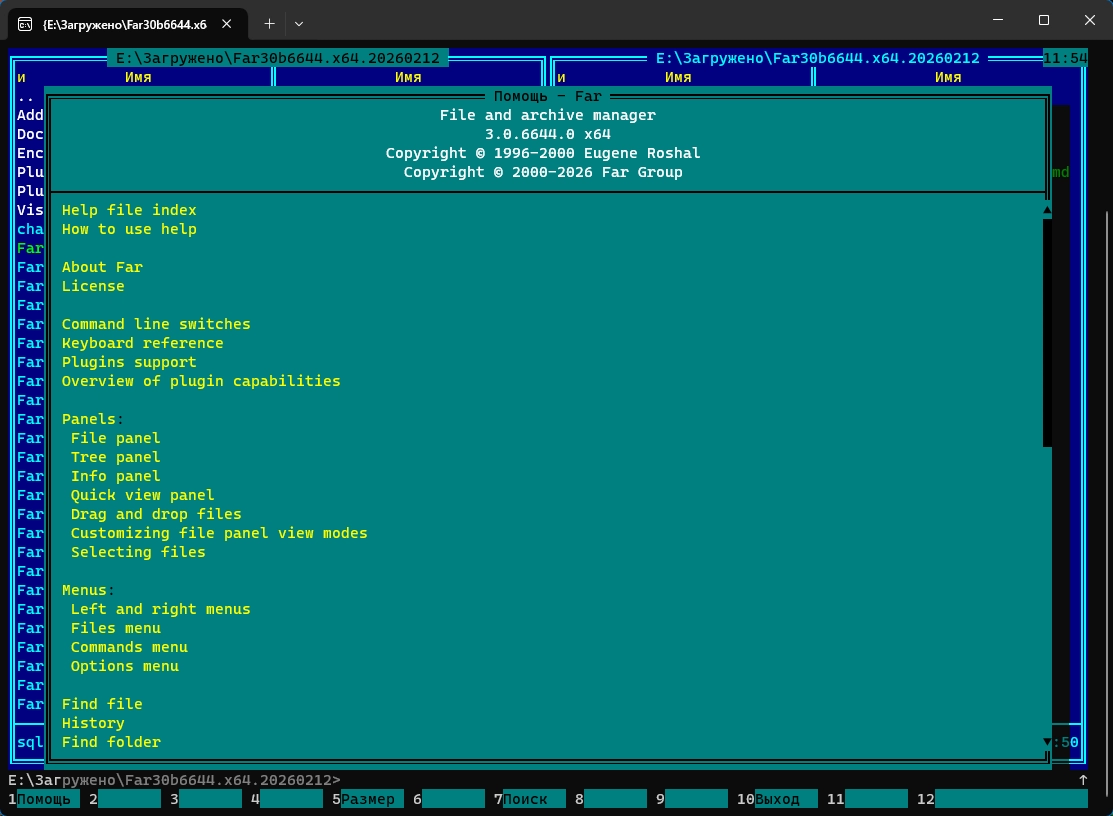Click F1 Помощь key bar button
Screen dimensions: 1113x816
click(44, 799)
